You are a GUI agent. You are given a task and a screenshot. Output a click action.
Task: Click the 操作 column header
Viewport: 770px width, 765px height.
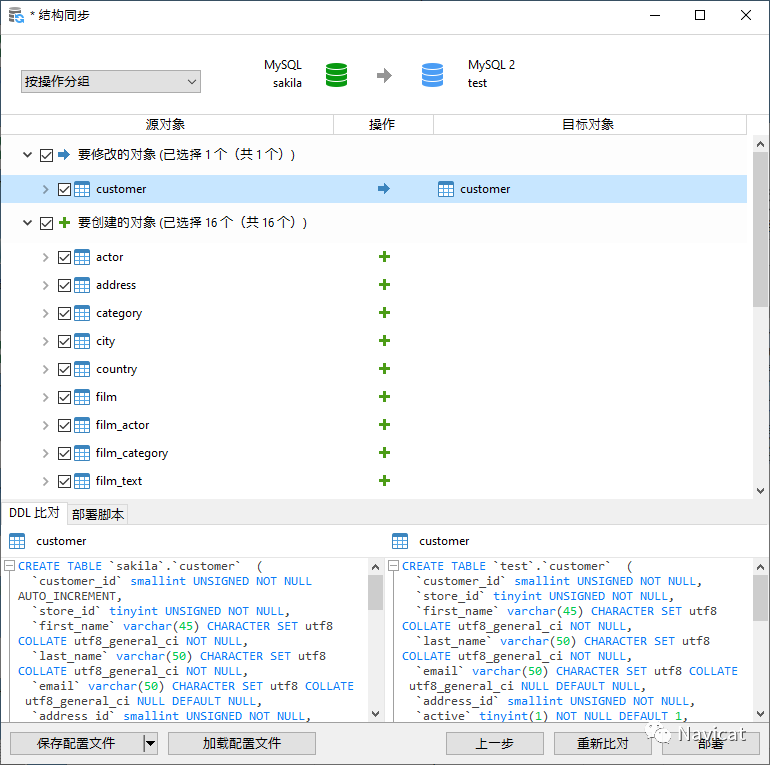pos(383,124)
